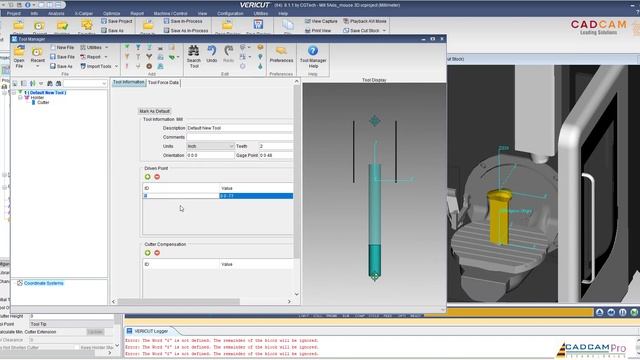Add a green mill tool
This screenshot has height=360, width=640.
127,47
